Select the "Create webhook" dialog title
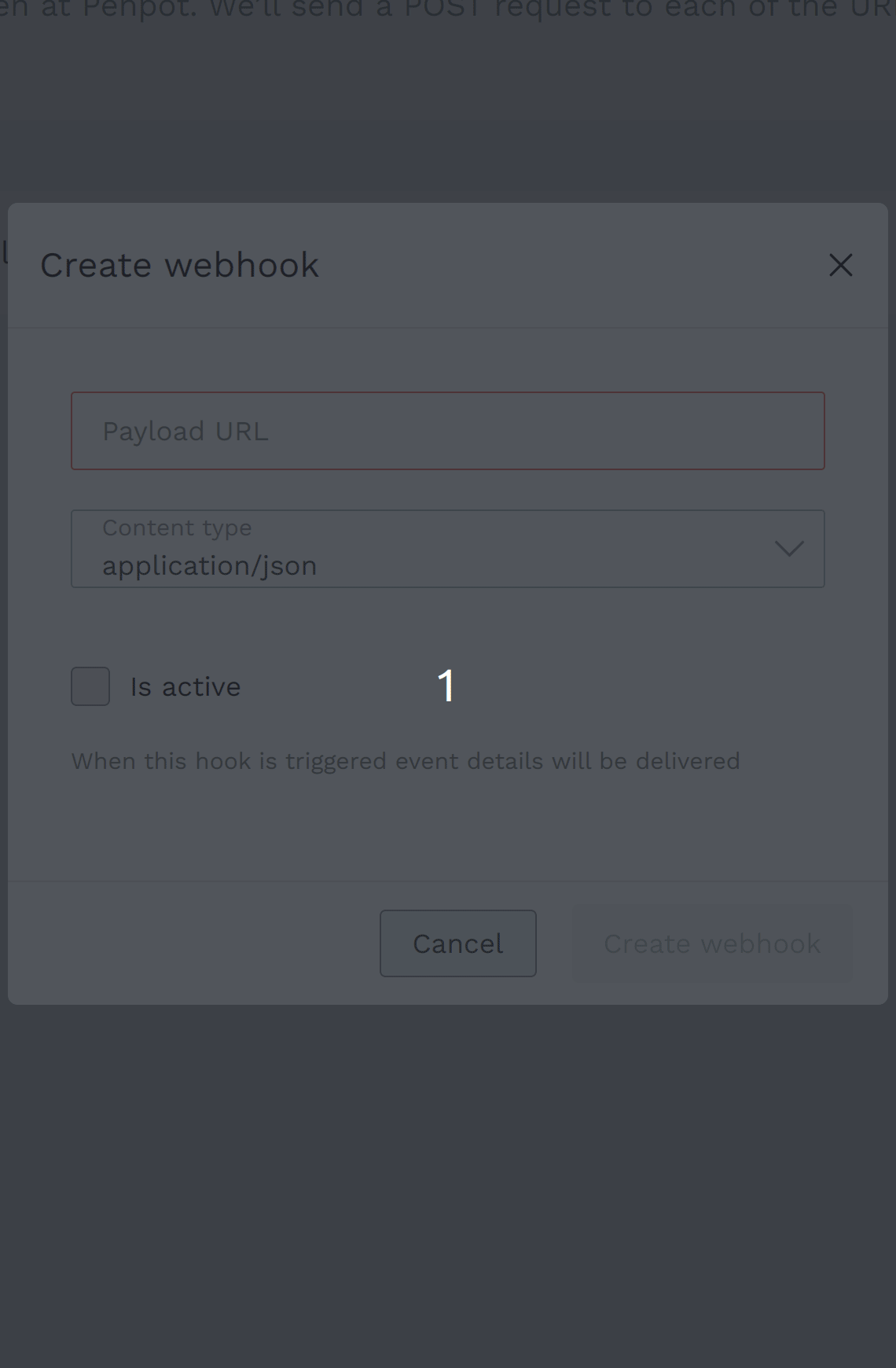The width and height of the screenshot is (896, 1368). [x=180, y=265]
